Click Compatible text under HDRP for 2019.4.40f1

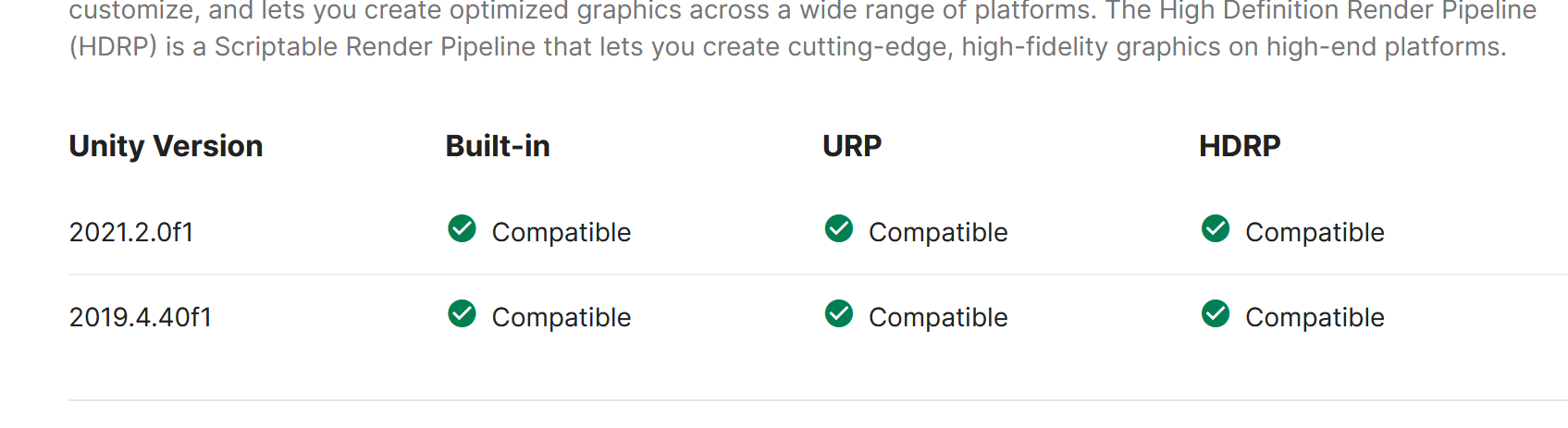pos(1315,318)
